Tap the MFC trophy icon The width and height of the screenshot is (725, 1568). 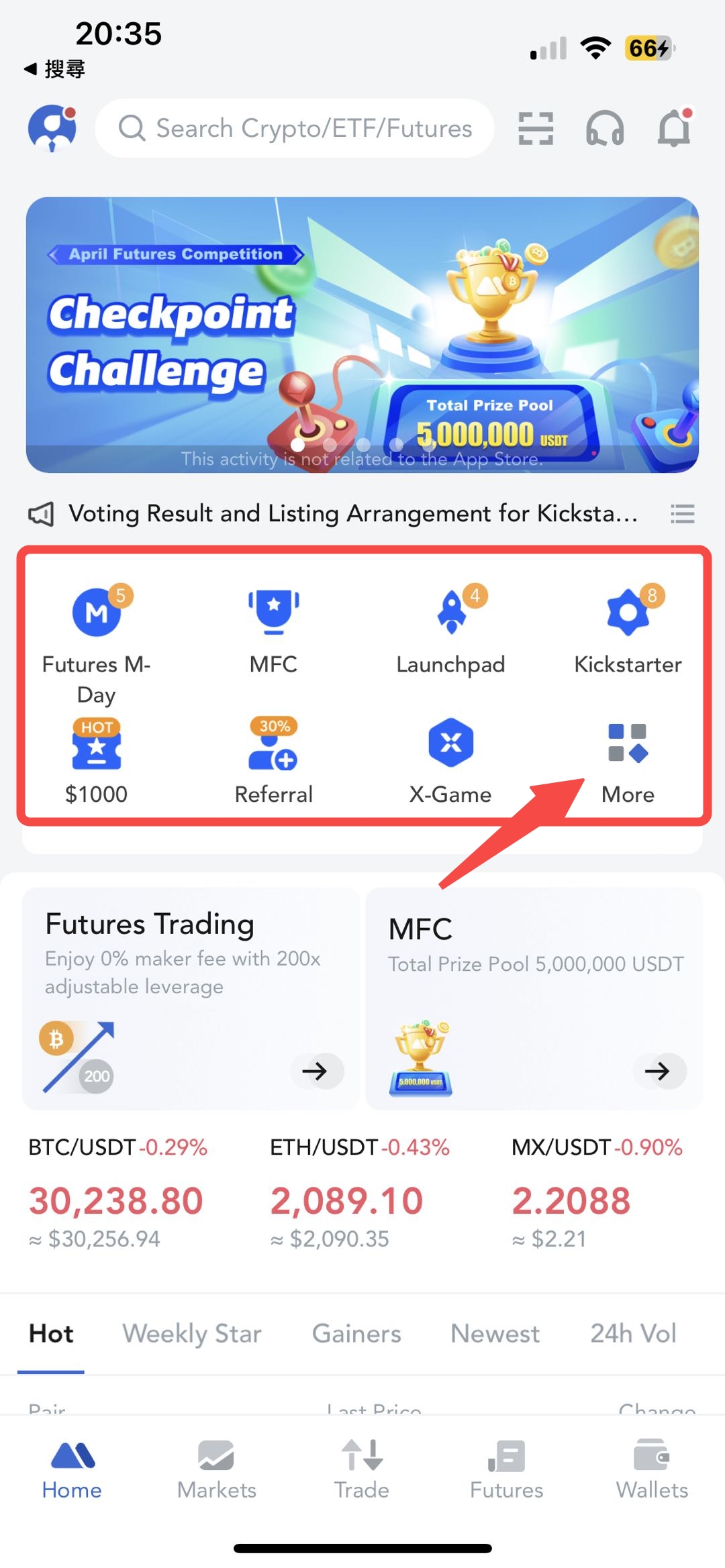(x=273, y=611)
